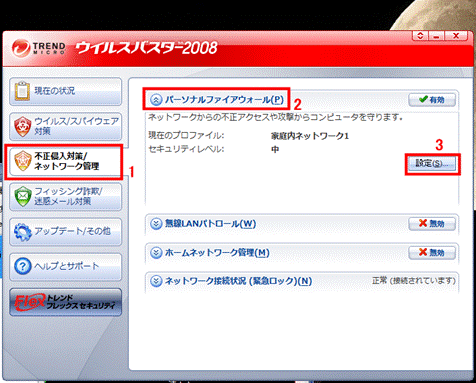Click the ホームネットワーク管理(M) heading
Screen dimensions: 476x383
[x=217, y=253]
